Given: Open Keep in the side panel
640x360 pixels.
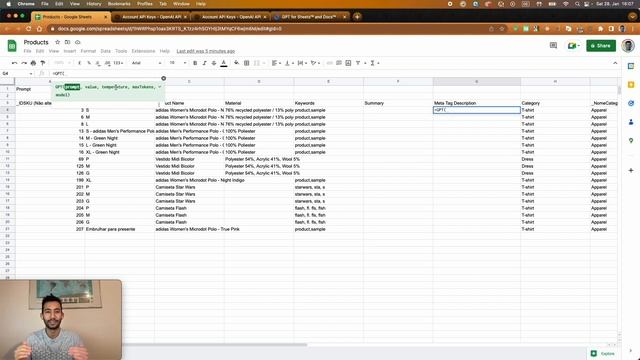Looking at the screenshot, I should (x=631, y=85).
